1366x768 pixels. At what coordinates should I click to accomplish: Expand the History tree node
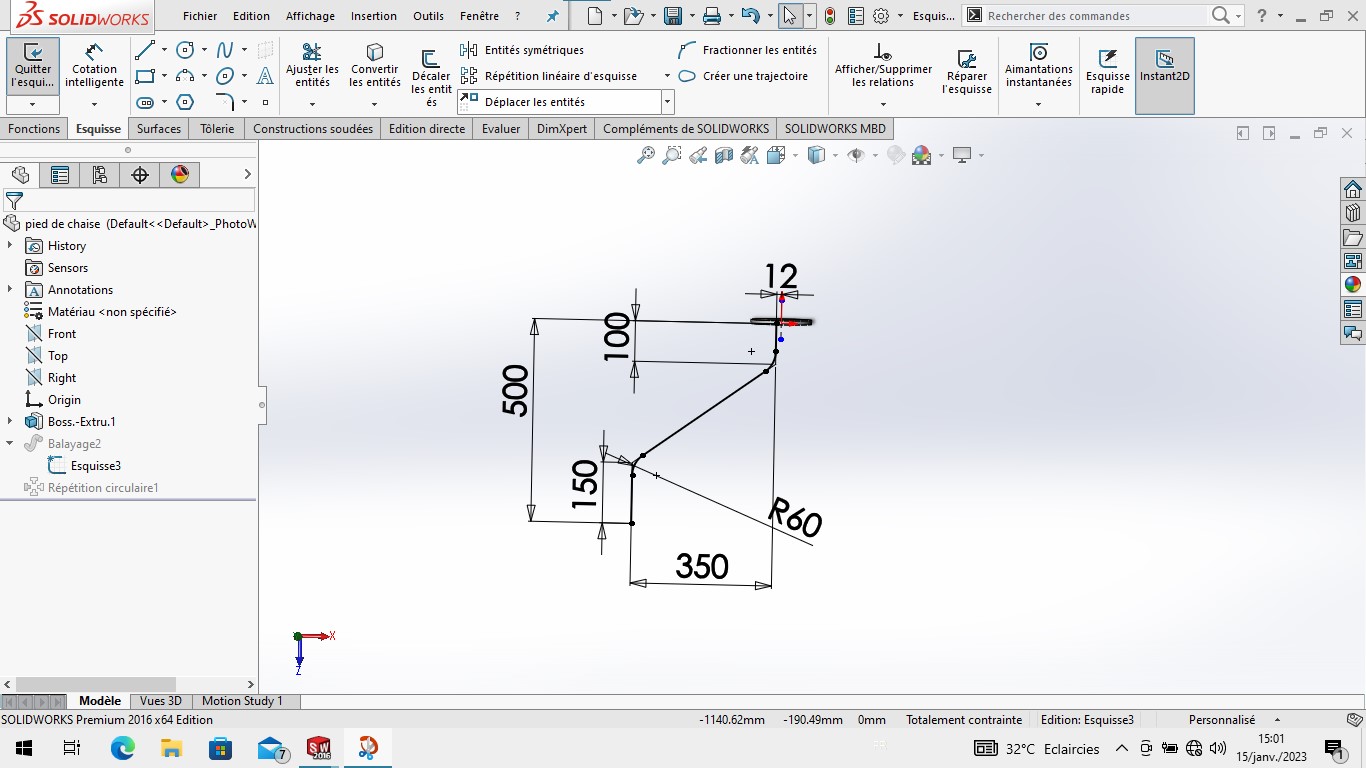click(x=10, y=246)
